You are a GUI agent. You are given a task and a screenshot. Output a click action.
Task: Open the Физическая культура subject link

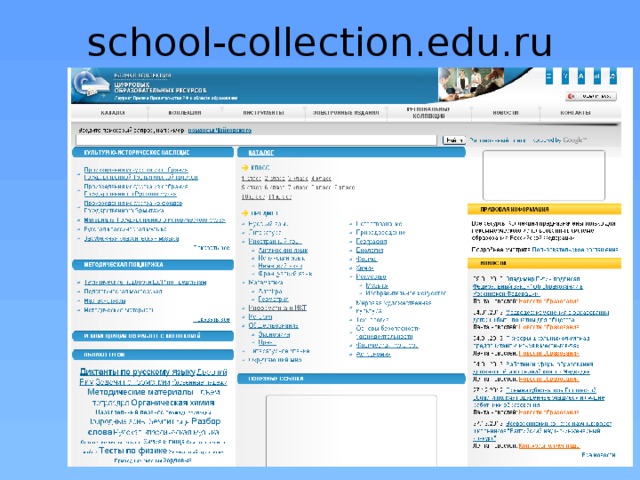click(x=387, y=346)
